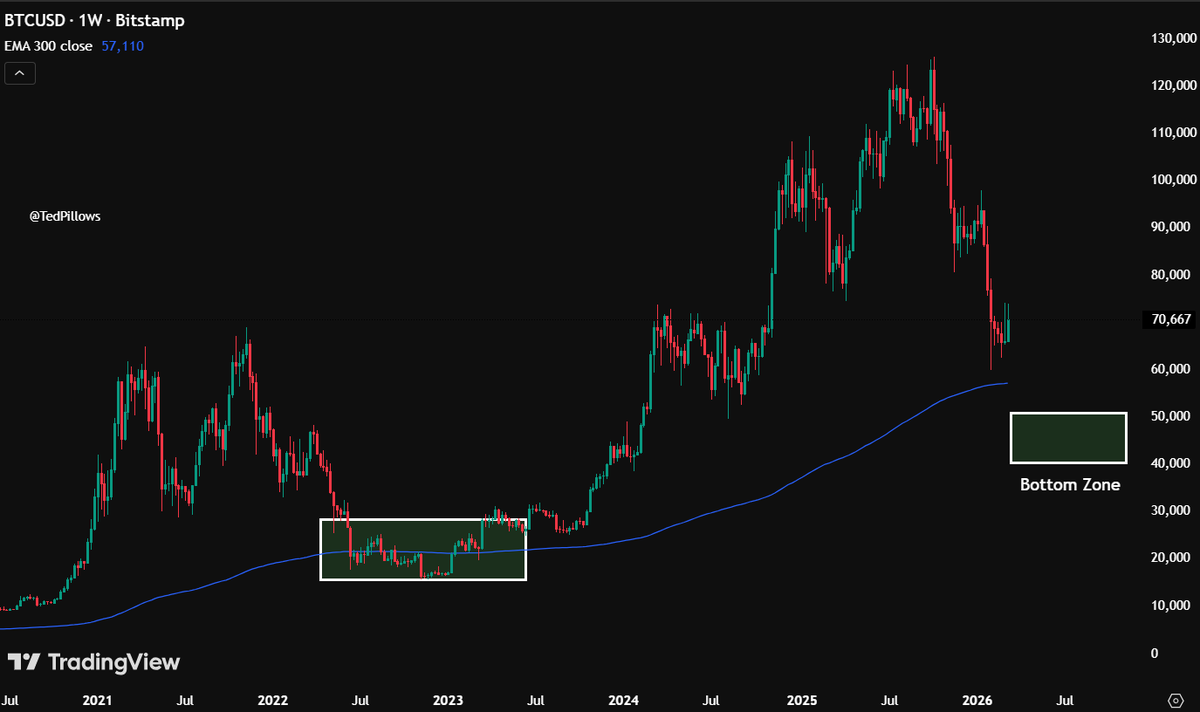This screenshot has height=712, width=1200.
Task: Select the EMA 300 close indicator label
Action: pos(48,45)
